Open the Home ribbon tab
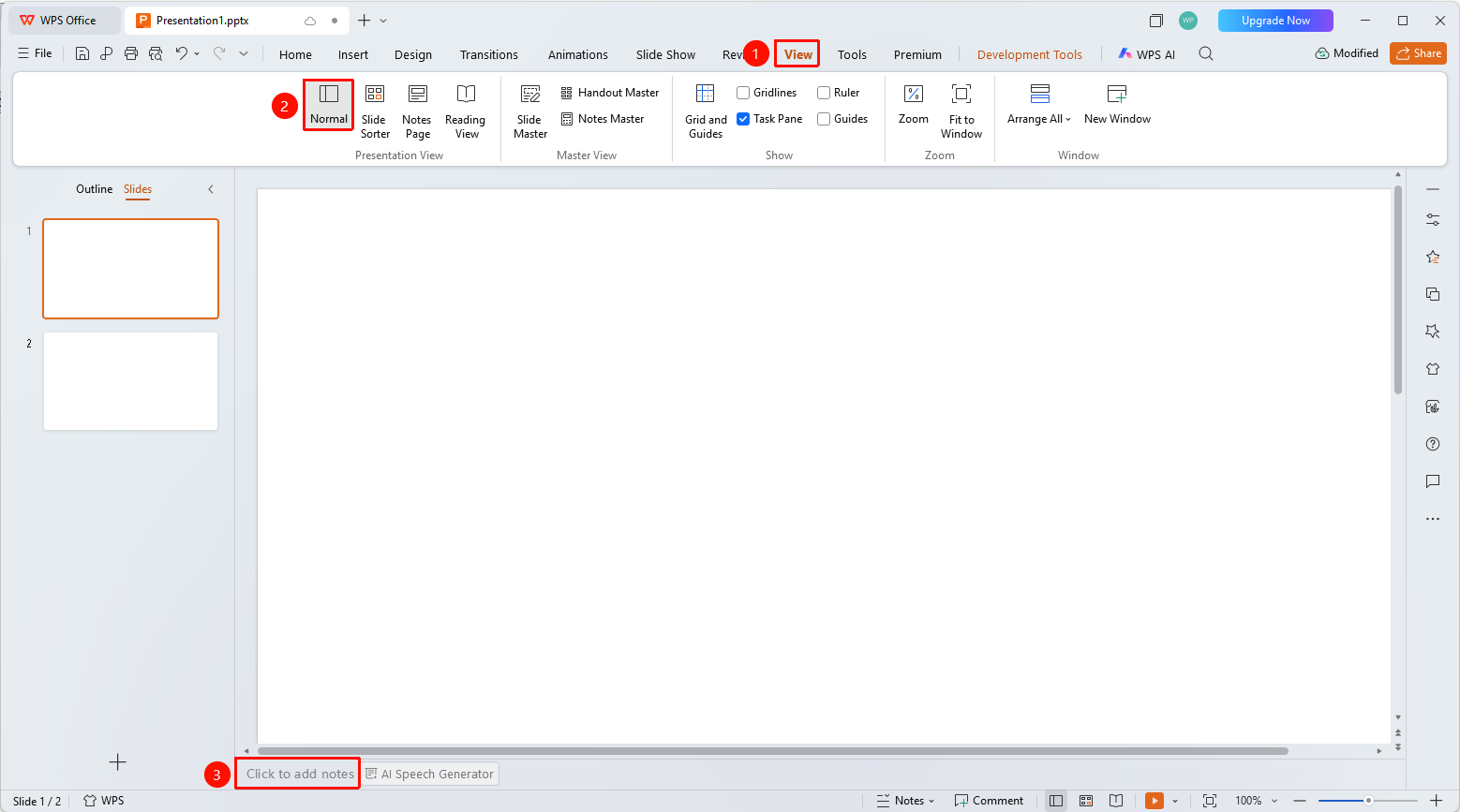 coord(295,54)
